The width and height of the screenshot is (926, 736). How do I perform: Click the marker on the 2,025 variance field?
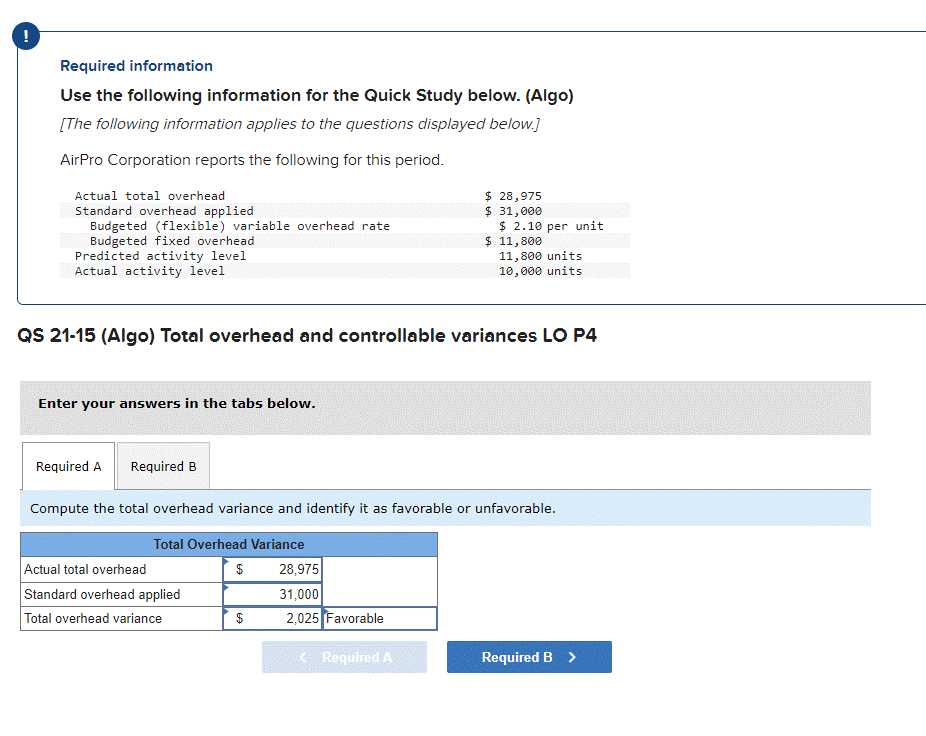coord(232,612)
